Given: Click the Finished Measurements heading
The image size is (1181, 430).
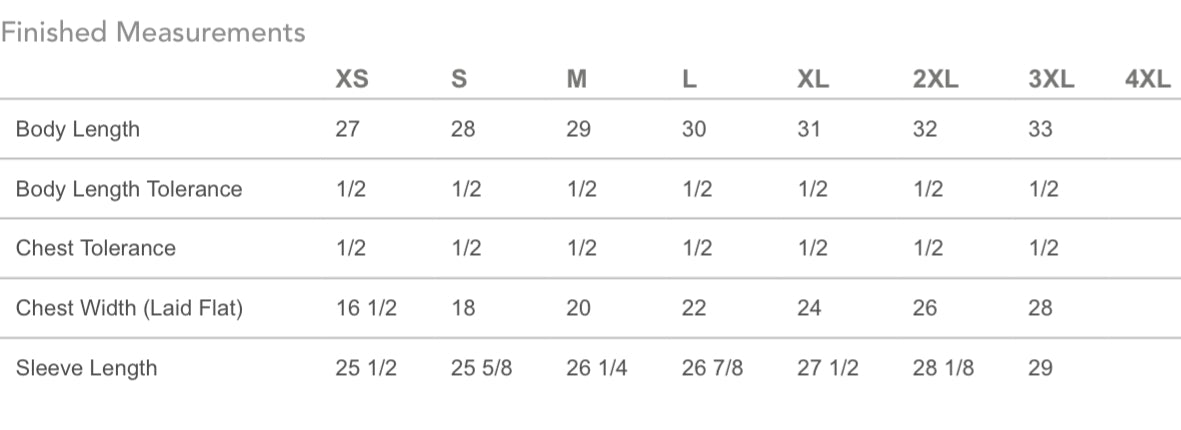Looking at the screenshot, I should 153,32.
